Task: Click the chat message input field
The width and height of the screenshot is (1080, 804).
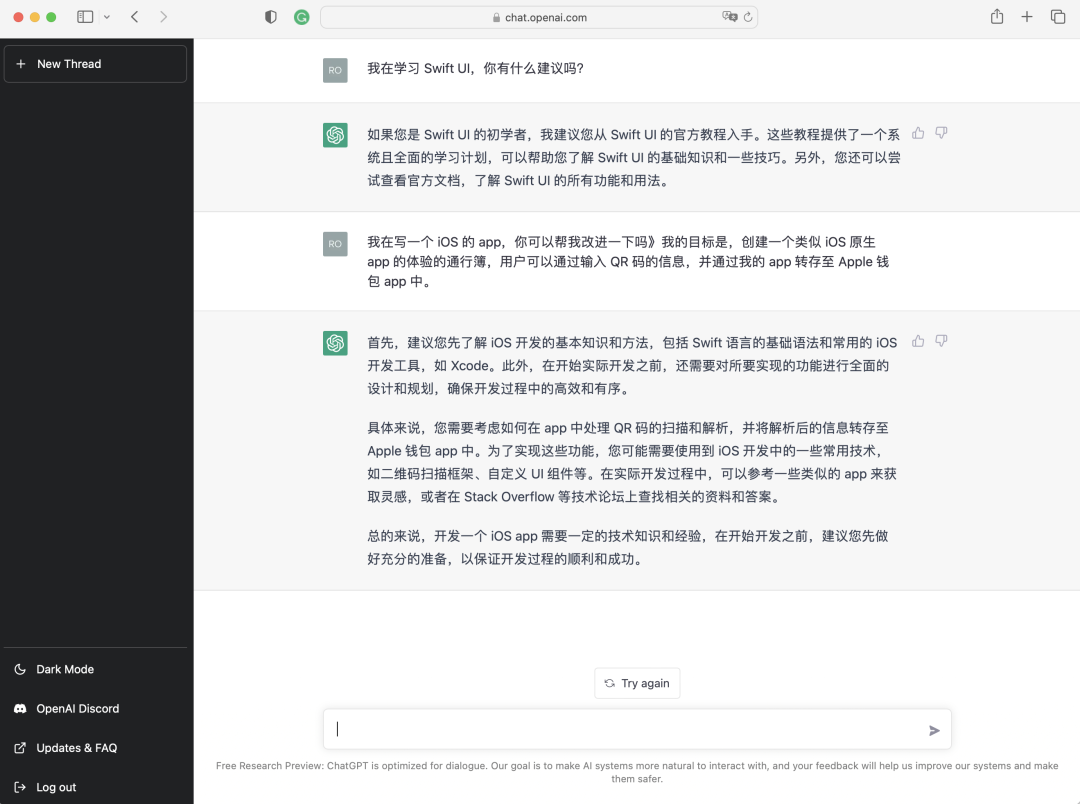Action: tap(620, 729)
